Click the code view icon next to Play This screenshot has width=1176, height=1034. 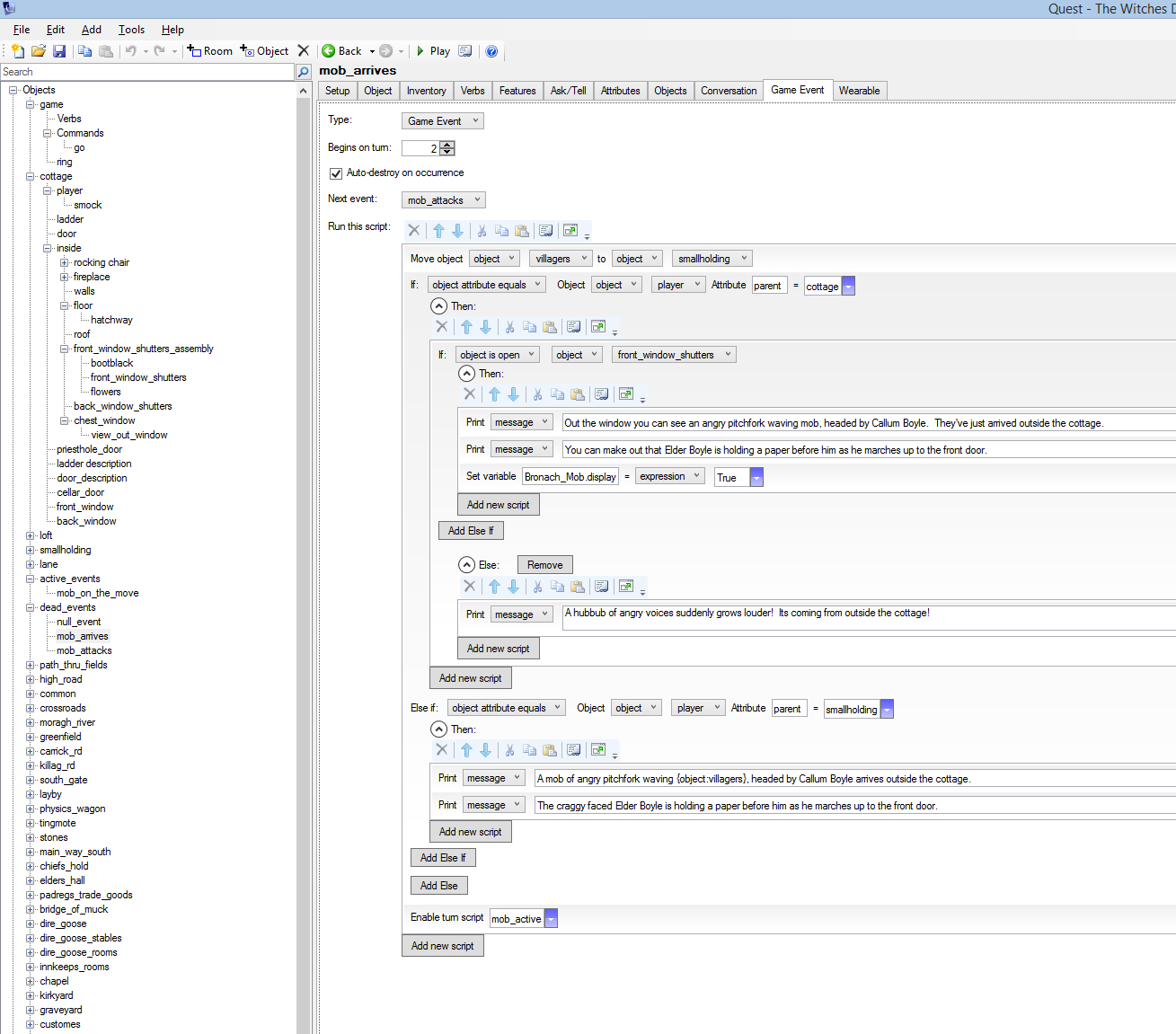[465, 51]
